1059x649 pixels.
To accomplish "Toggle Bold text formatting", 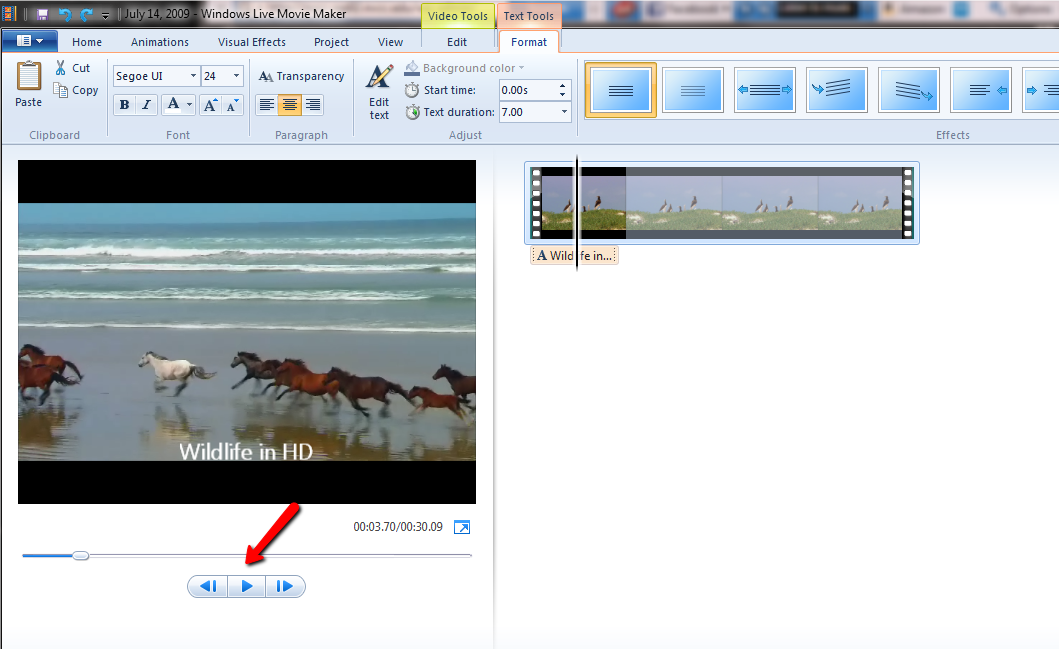I will 124,105.
